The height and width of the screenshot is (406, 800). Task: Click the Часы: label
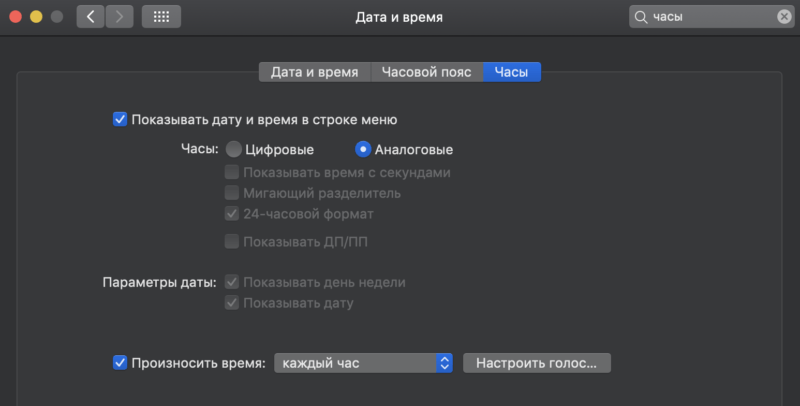[x=199, y=149]
